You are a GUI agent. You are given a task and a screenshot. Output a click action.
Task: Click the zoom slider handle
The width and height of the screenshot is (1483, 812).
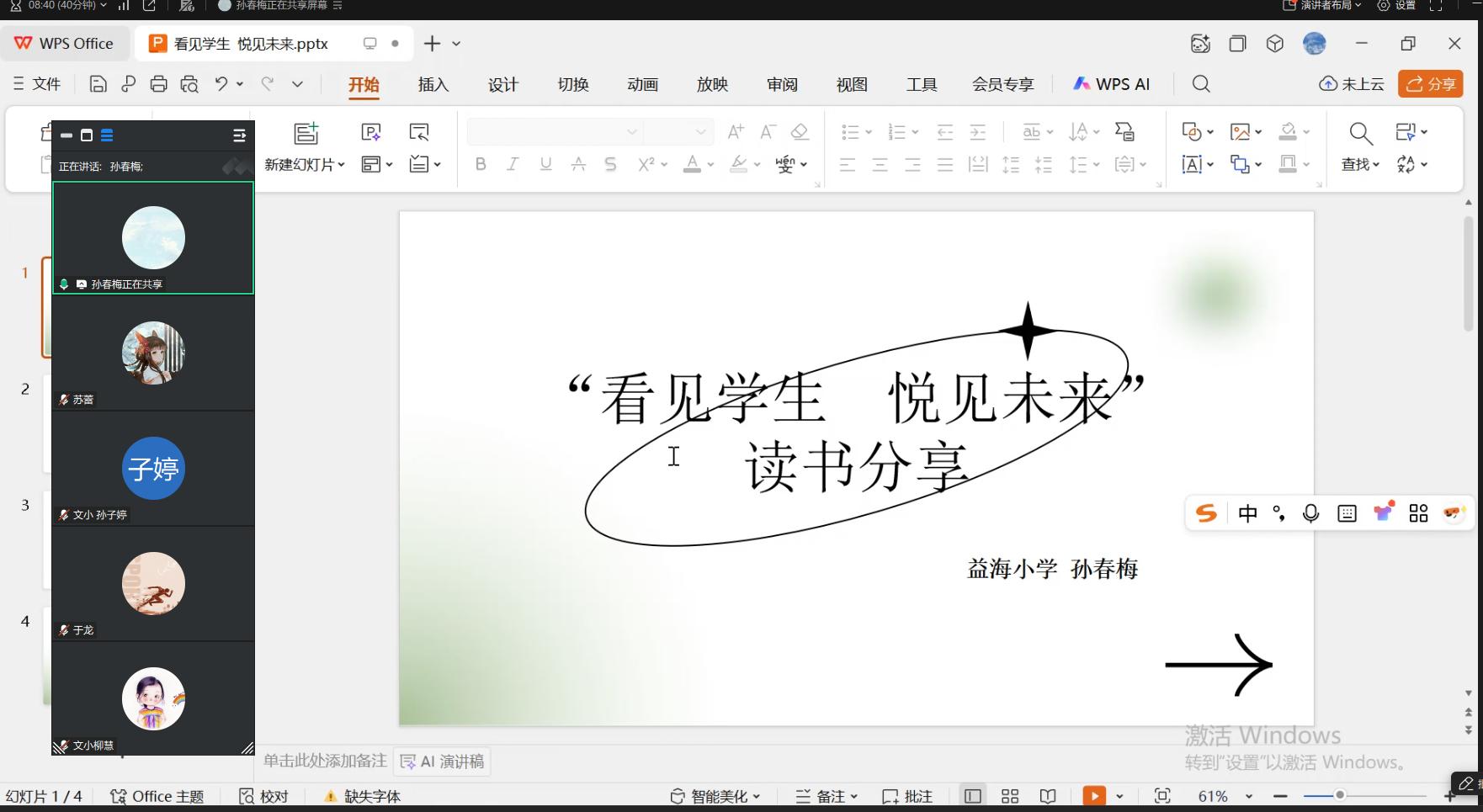1340,795
